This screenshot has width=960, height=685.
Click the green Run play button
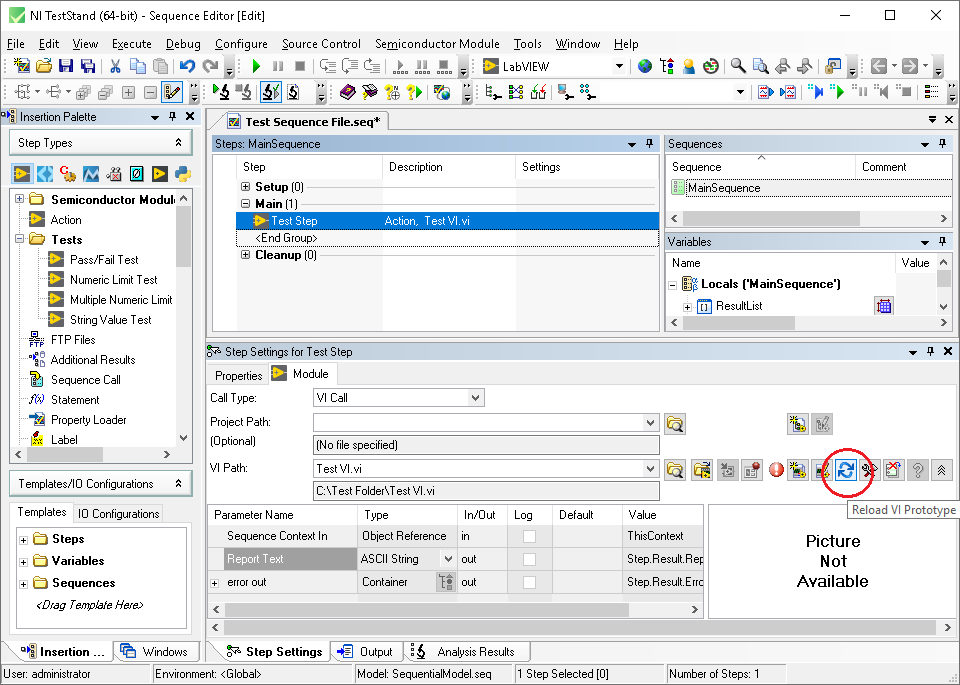pyautogui.click(x=257, y=66)
